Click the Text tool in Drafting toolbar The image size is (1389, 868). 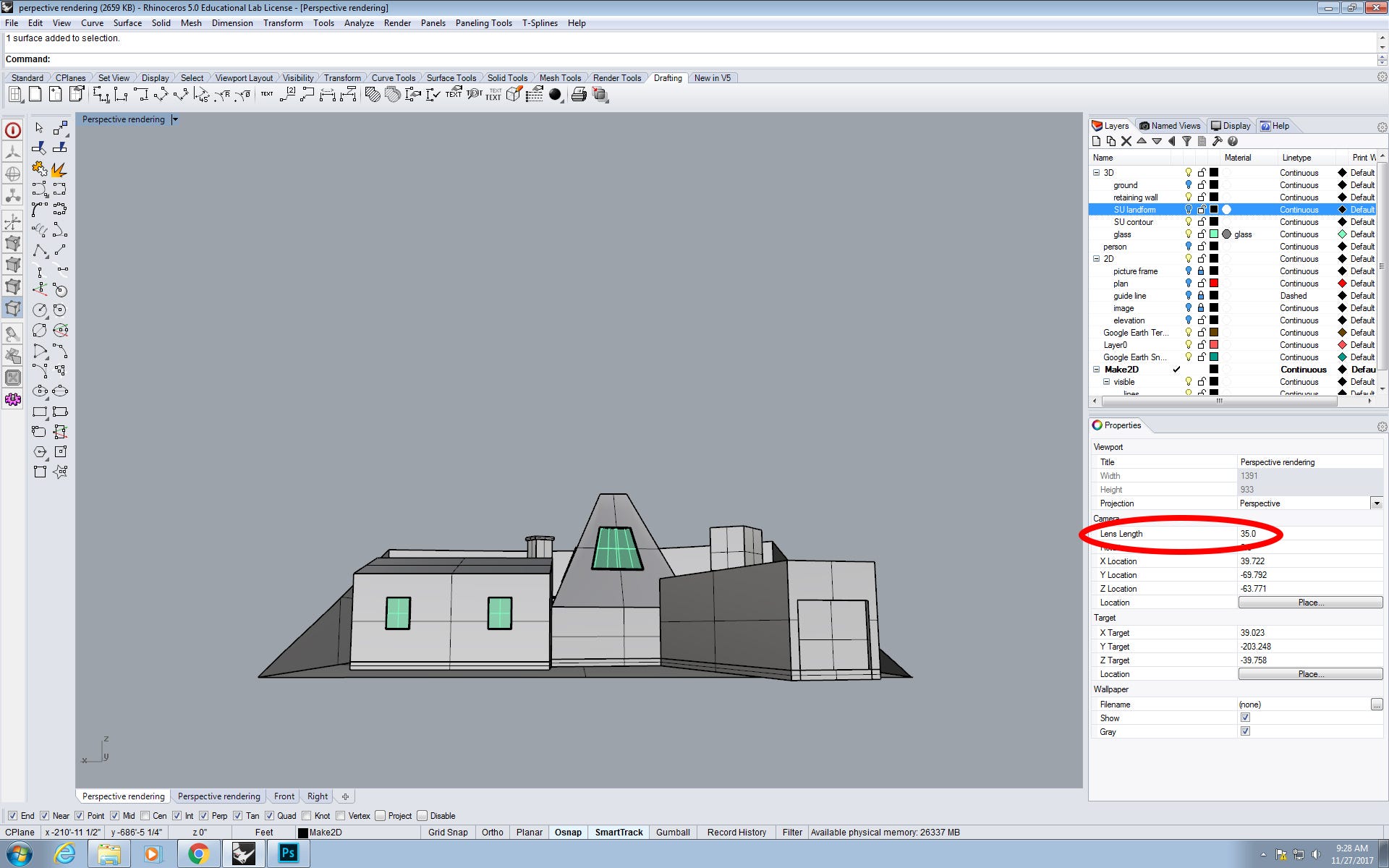pyautogui.click(x=267, y=94)
